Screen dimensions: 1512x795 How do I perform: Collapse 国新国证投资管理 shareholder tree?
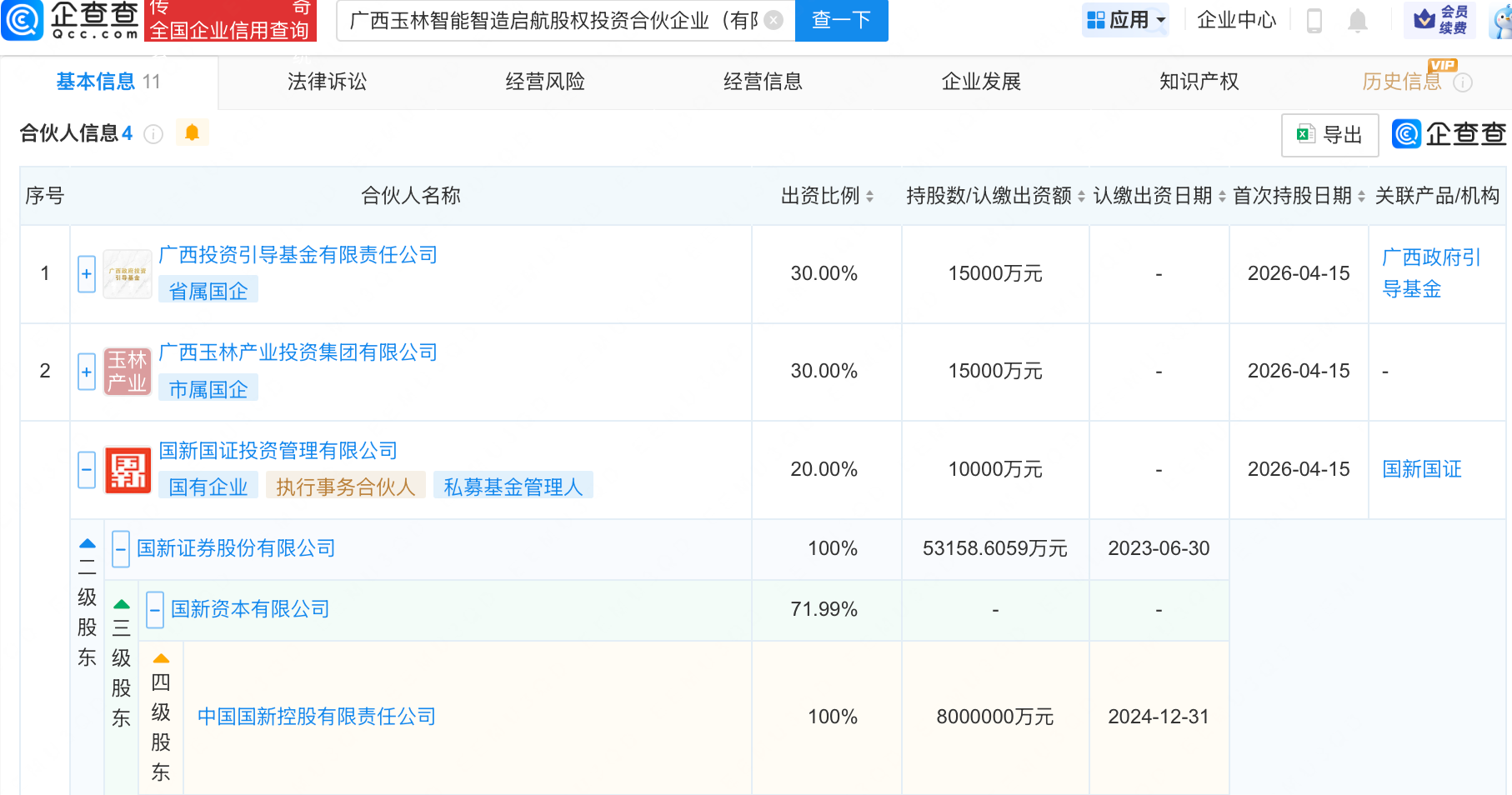click(87, 470)
